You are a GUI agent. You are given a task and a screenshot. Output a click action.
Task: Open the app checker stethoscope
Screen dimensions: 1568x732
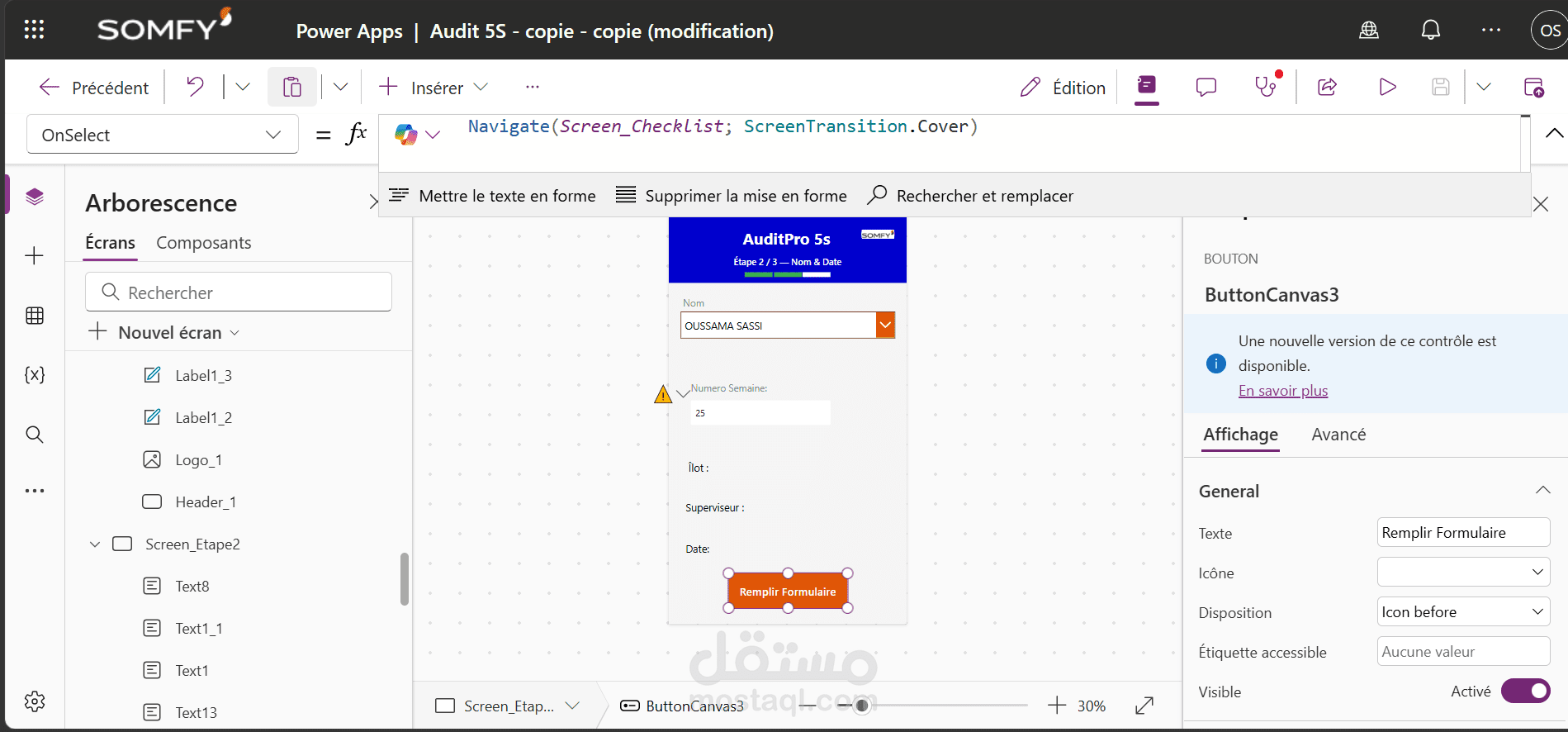point(1266,87)
